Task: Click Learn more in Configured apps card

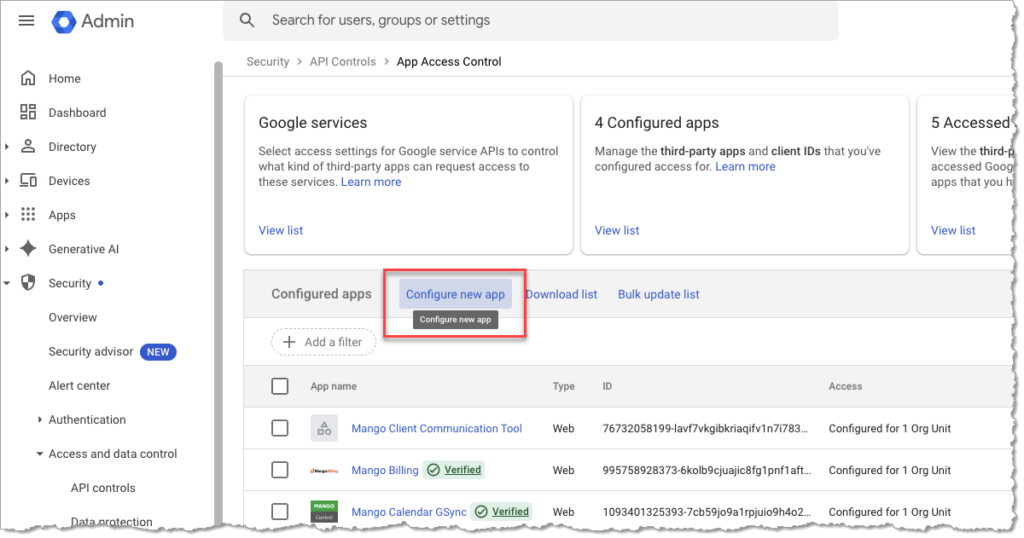Action: coord(745,166)
